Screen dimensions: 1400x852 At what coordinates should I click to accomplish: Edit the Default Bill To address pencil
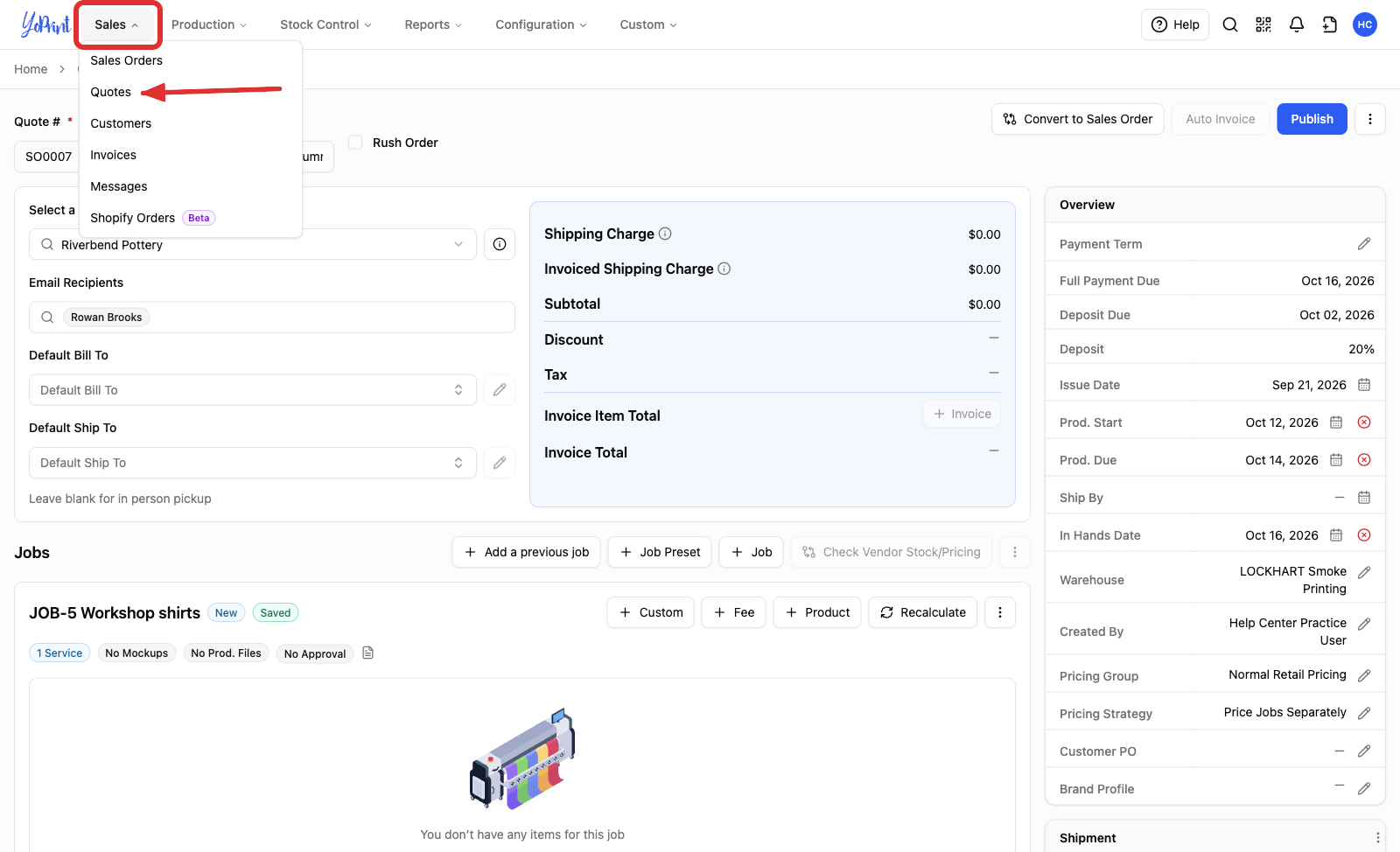click(500, 390)
